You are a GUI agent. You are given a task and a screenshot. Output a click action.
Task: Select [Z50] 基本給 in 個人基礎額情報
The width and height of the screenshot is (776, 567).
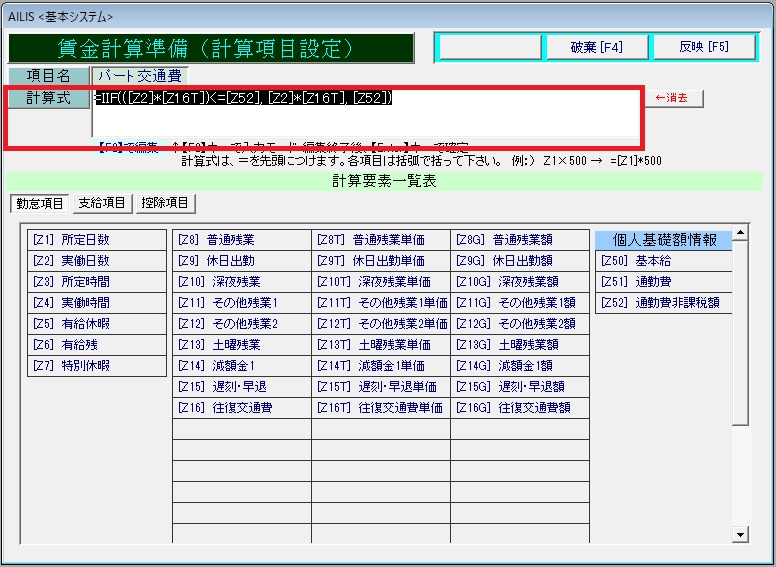click(x=663, y=261)
